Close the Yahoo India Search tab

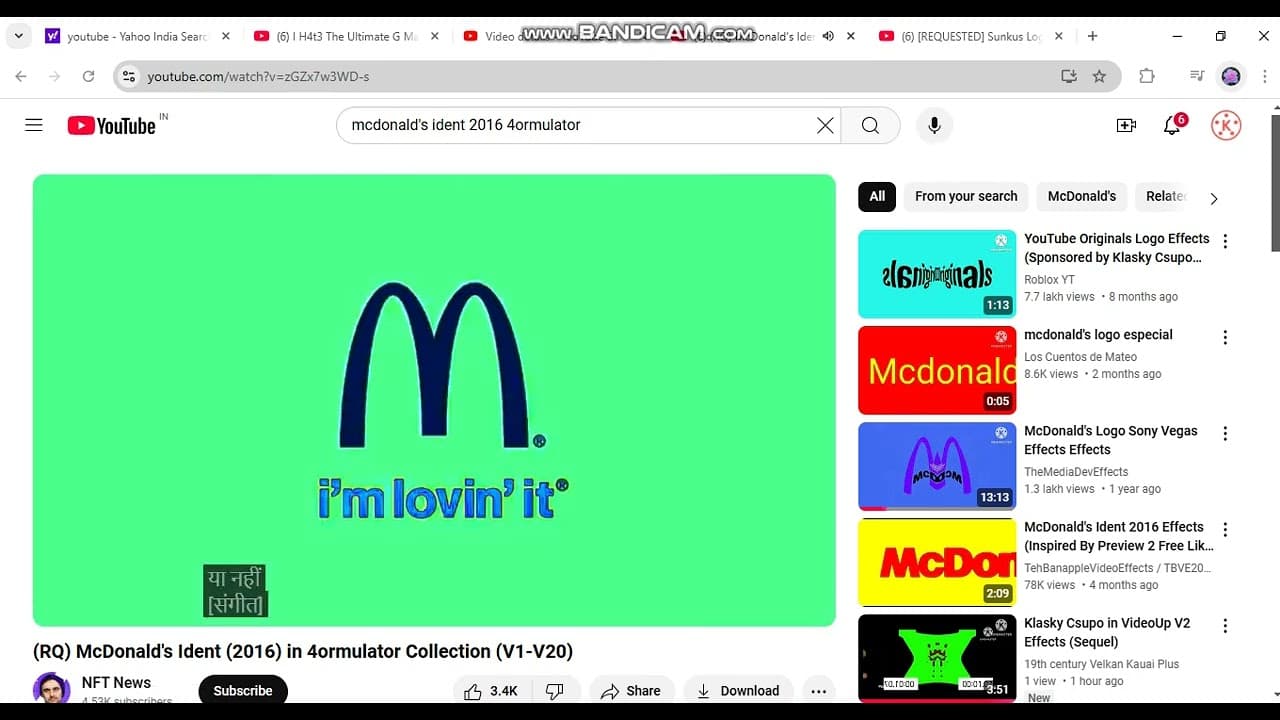225,36
